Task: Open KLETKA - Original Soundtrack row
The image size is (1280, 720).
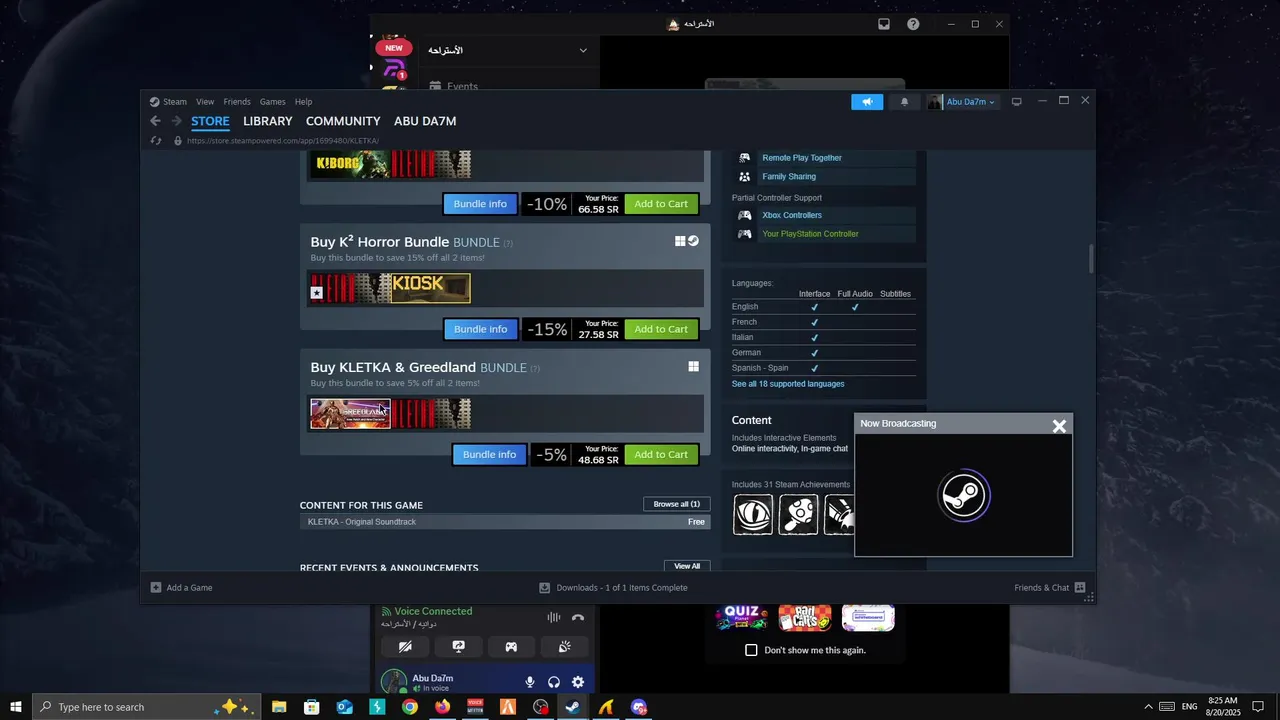Action: pyautogui.click(x=505, y=522)
